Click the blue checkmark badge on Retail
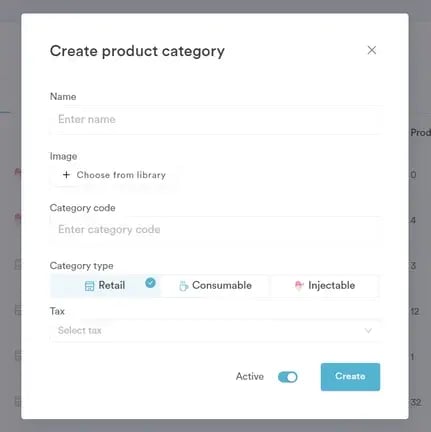431x432 pixels. point(150,283)
